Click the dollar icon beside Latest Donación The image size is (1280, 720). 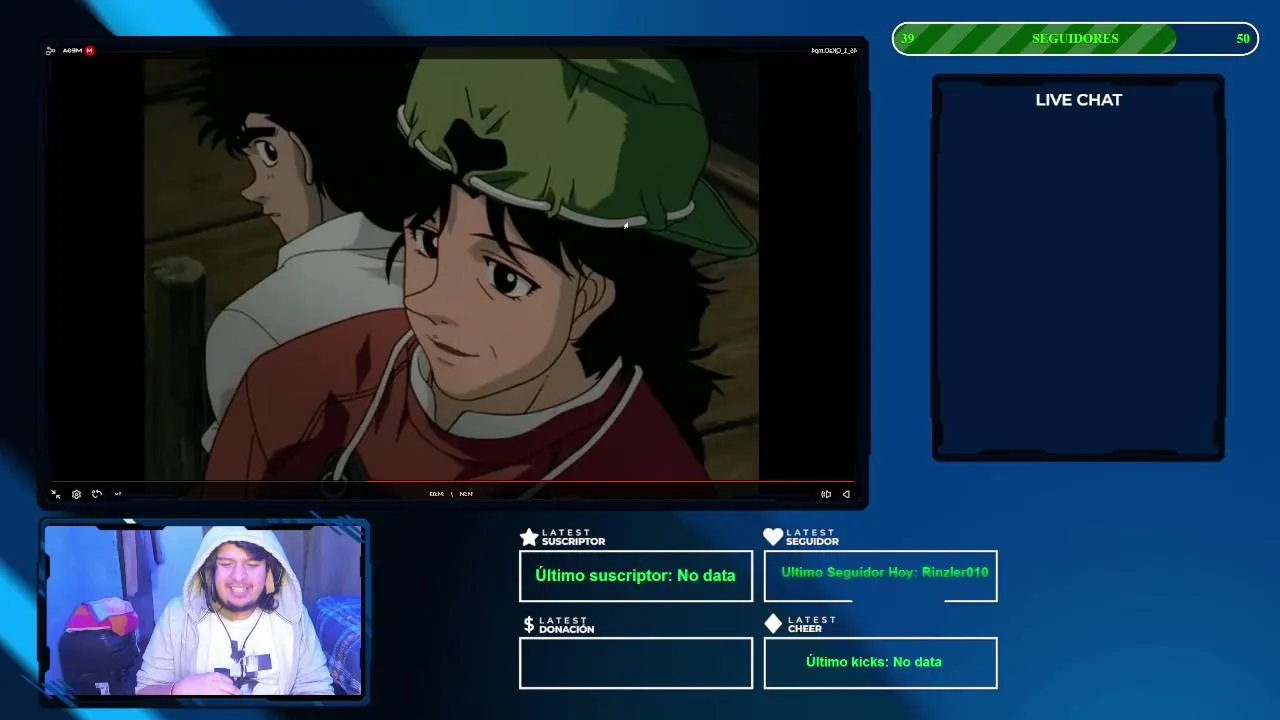[529, 625]
